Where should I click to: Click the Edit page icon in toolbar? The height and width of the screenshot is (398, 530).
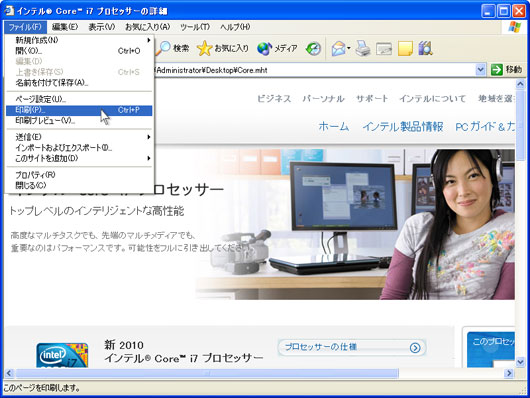click(x=384, y=49)
